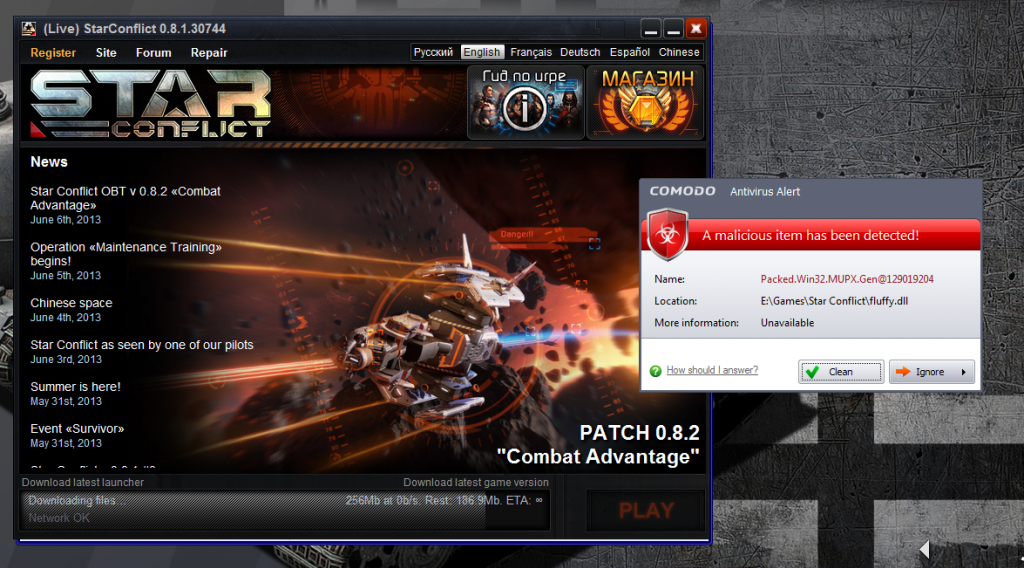Open 'Star Conflict as seen by one of our pilots'
Viewport: 1024px width, 568px height.
[x=142, y=345]
